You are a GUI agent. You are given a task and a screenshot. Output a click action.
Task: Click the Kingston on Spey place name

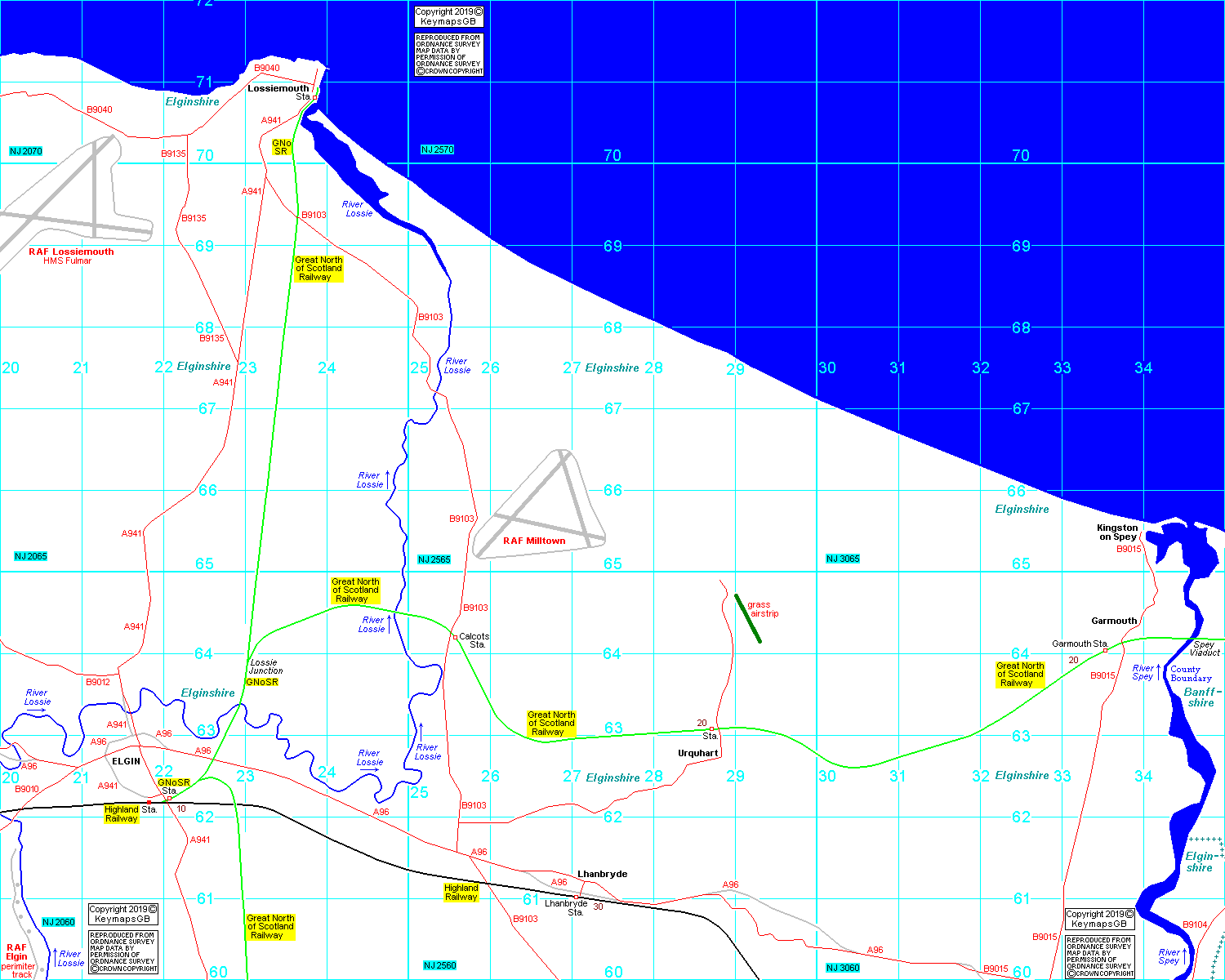[1117, 532]
